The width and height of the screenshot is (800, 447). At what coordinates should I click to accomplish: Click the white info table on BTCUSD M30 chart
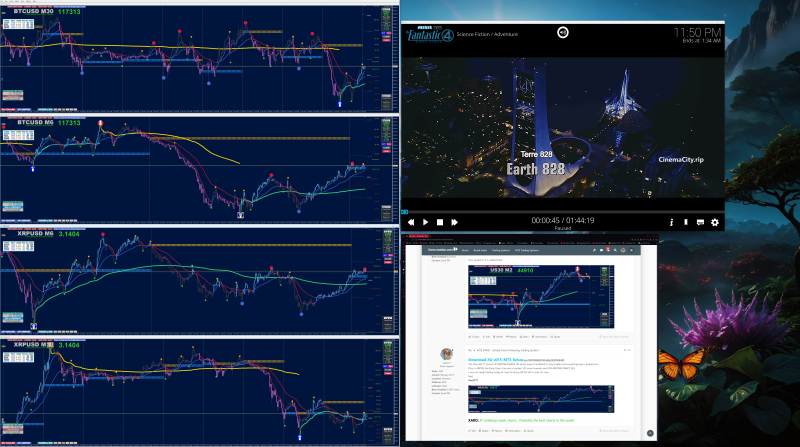18,23
